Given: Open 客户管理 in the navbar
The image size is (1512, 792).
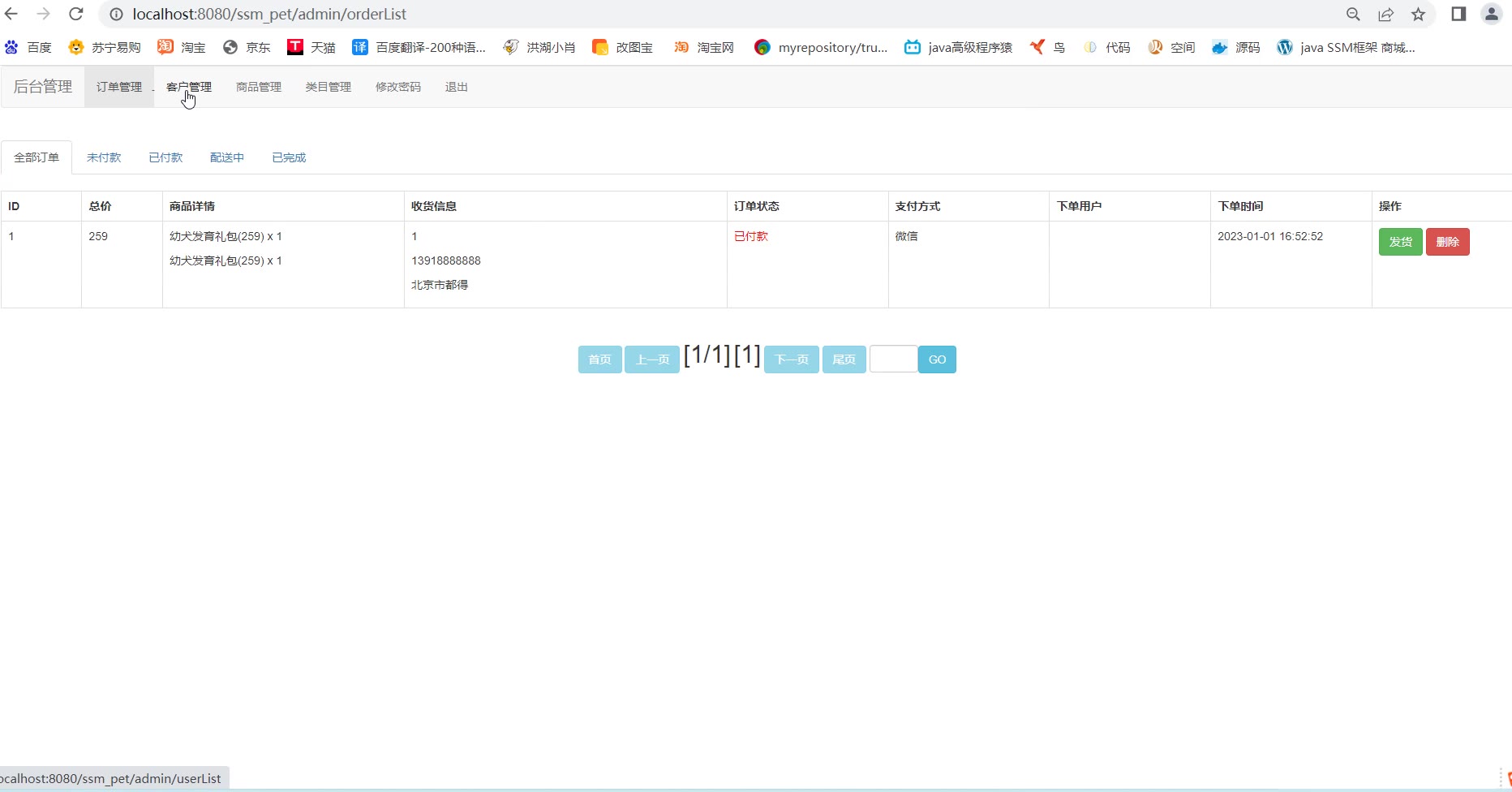Looking at the screenshot, I should pos(189,87).
